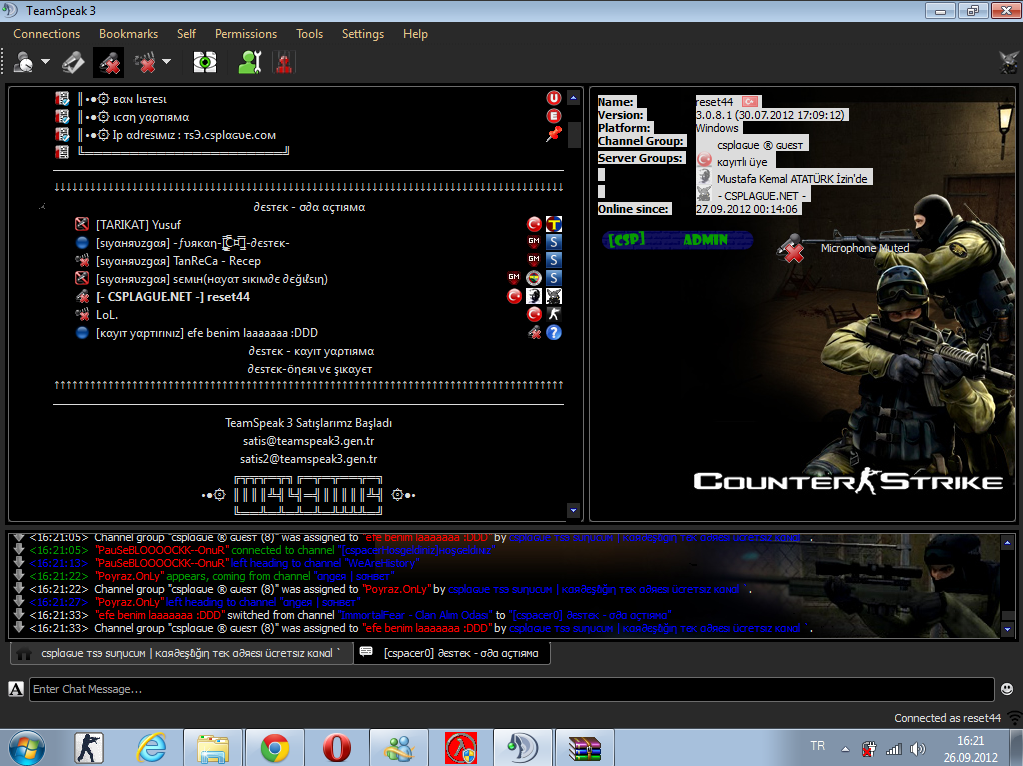The height and width of the screenshot is (766, 1023).
Task: Click the volume icon in system tray
Action: (918, 749)
